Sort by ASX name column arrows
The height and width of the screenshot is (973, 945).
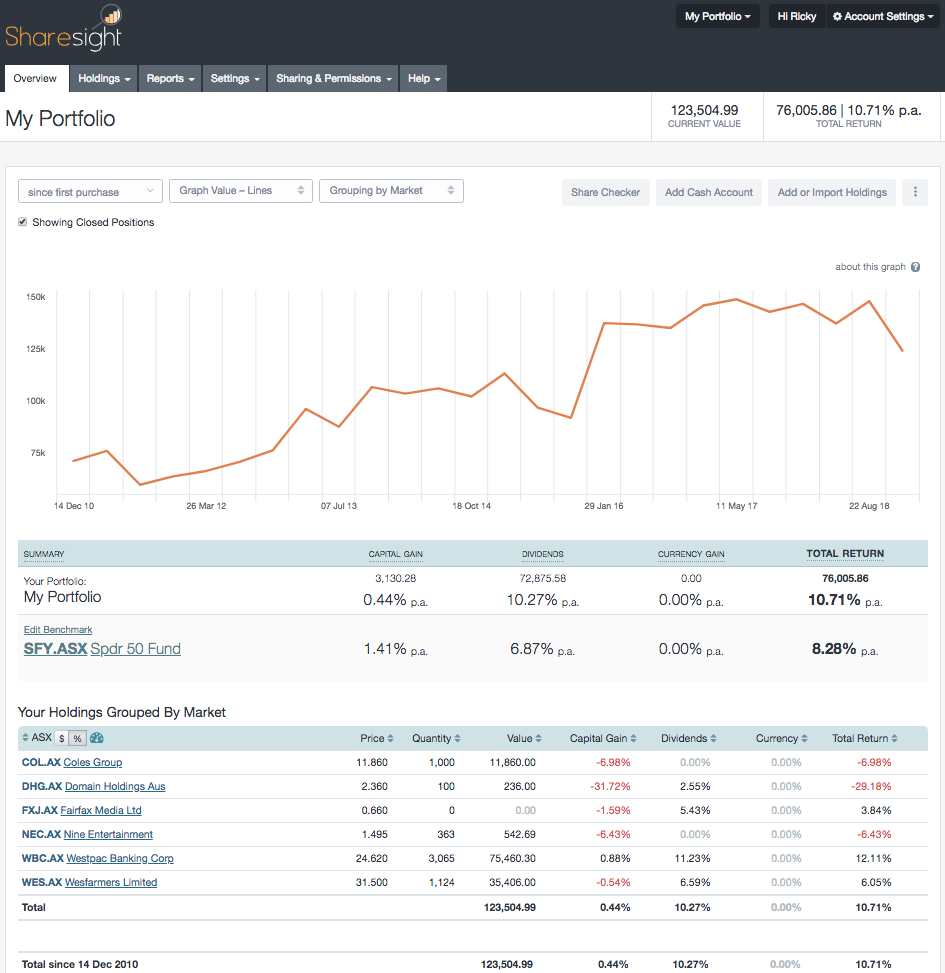[x=25, y=737]
